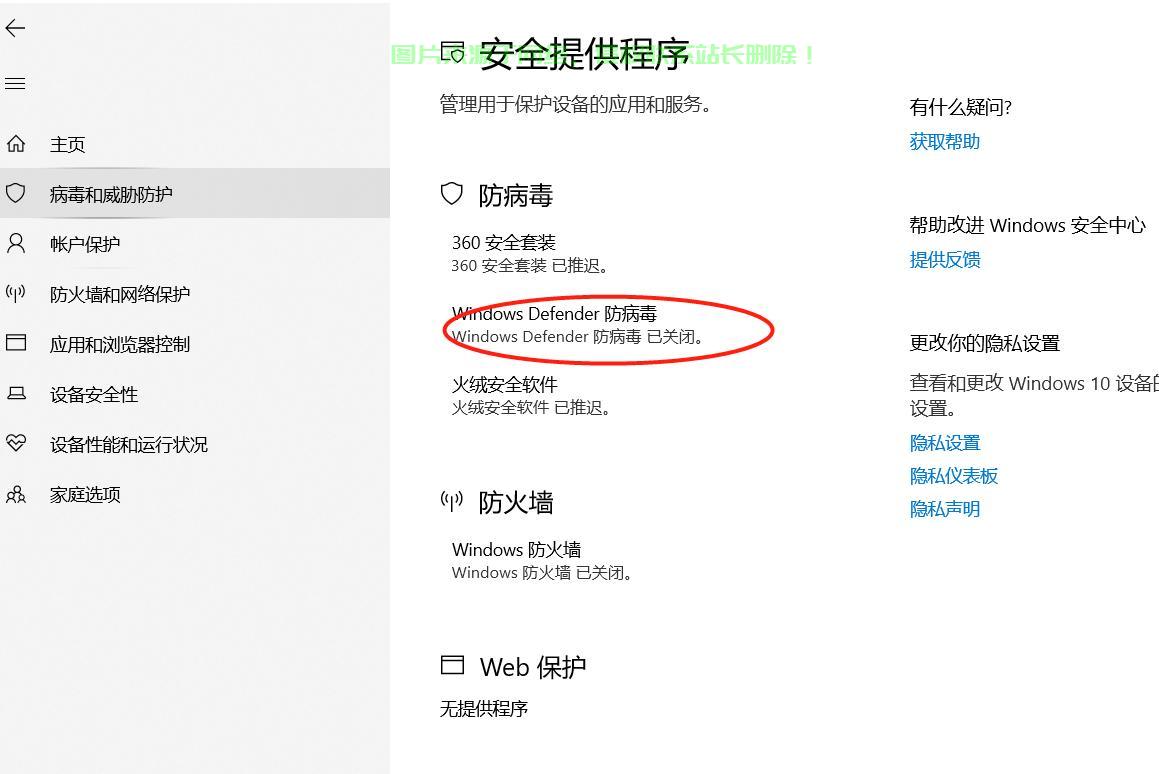Open the 隐私仪表板 link
1159x774 pixels.
click(x=954, y=475)
